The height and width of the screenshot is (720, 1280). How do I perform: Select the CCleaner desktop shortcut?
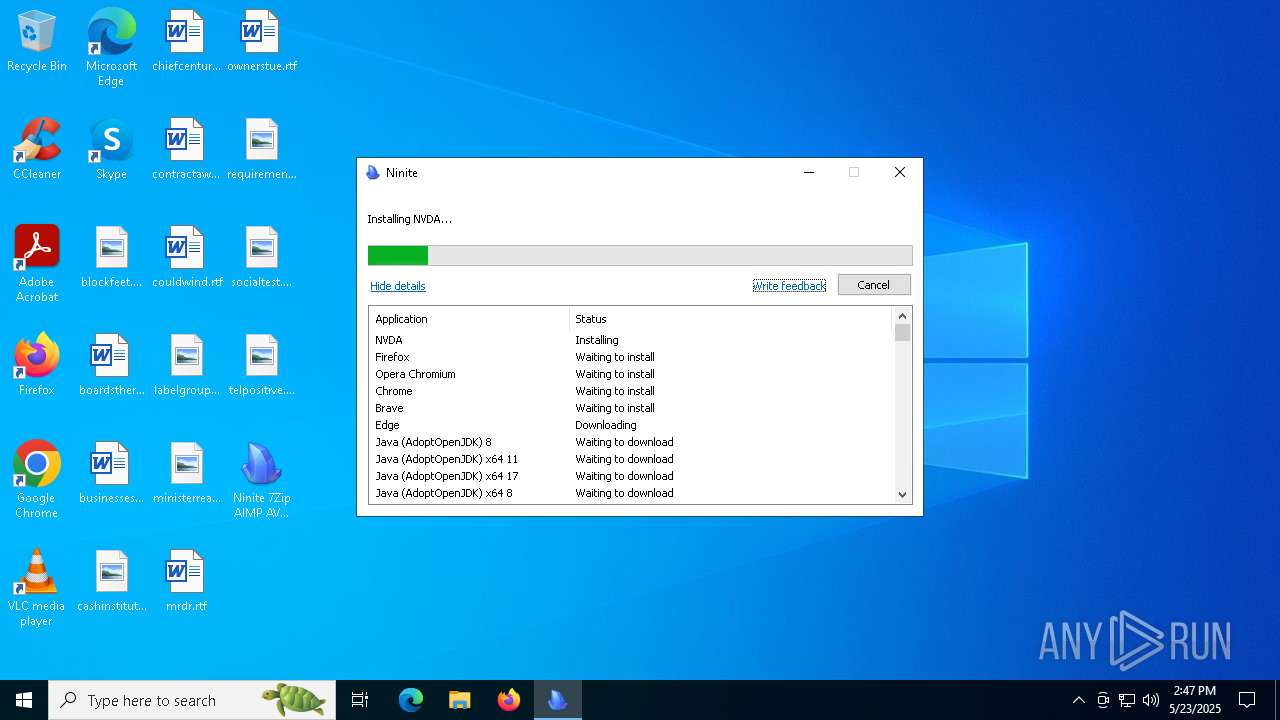click(37, 150)
